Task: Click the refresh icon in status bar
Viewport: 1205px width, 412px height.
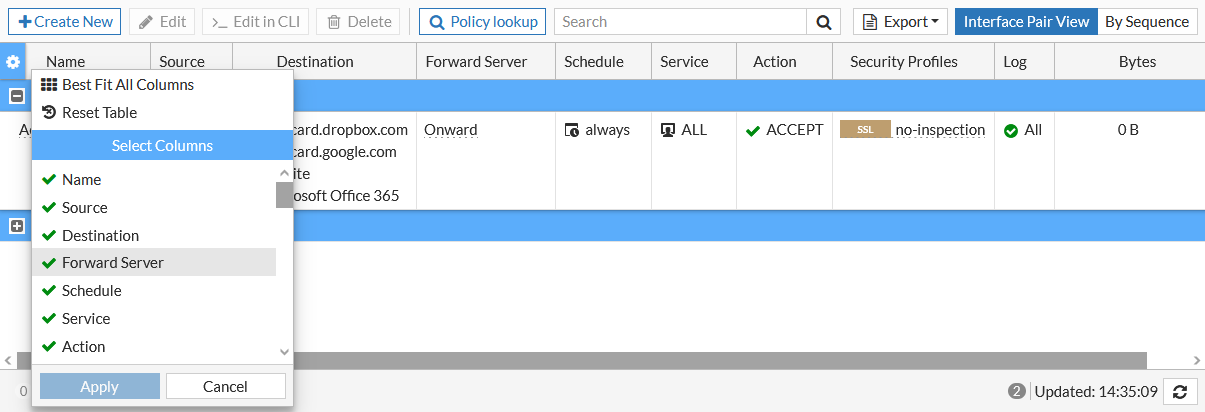Action: (x=1181, y=391)
